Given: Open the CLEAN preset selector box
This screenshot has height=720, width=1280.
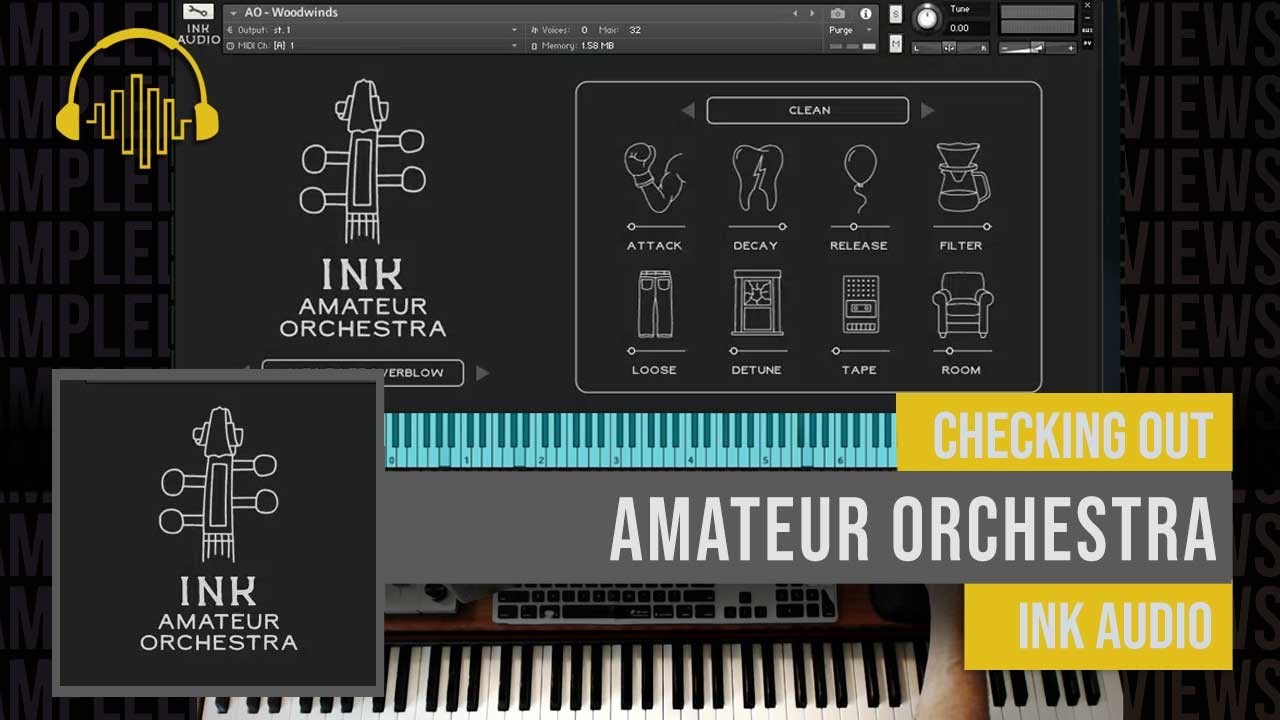Looking at the screenshot, I should (x=808, y=110).
